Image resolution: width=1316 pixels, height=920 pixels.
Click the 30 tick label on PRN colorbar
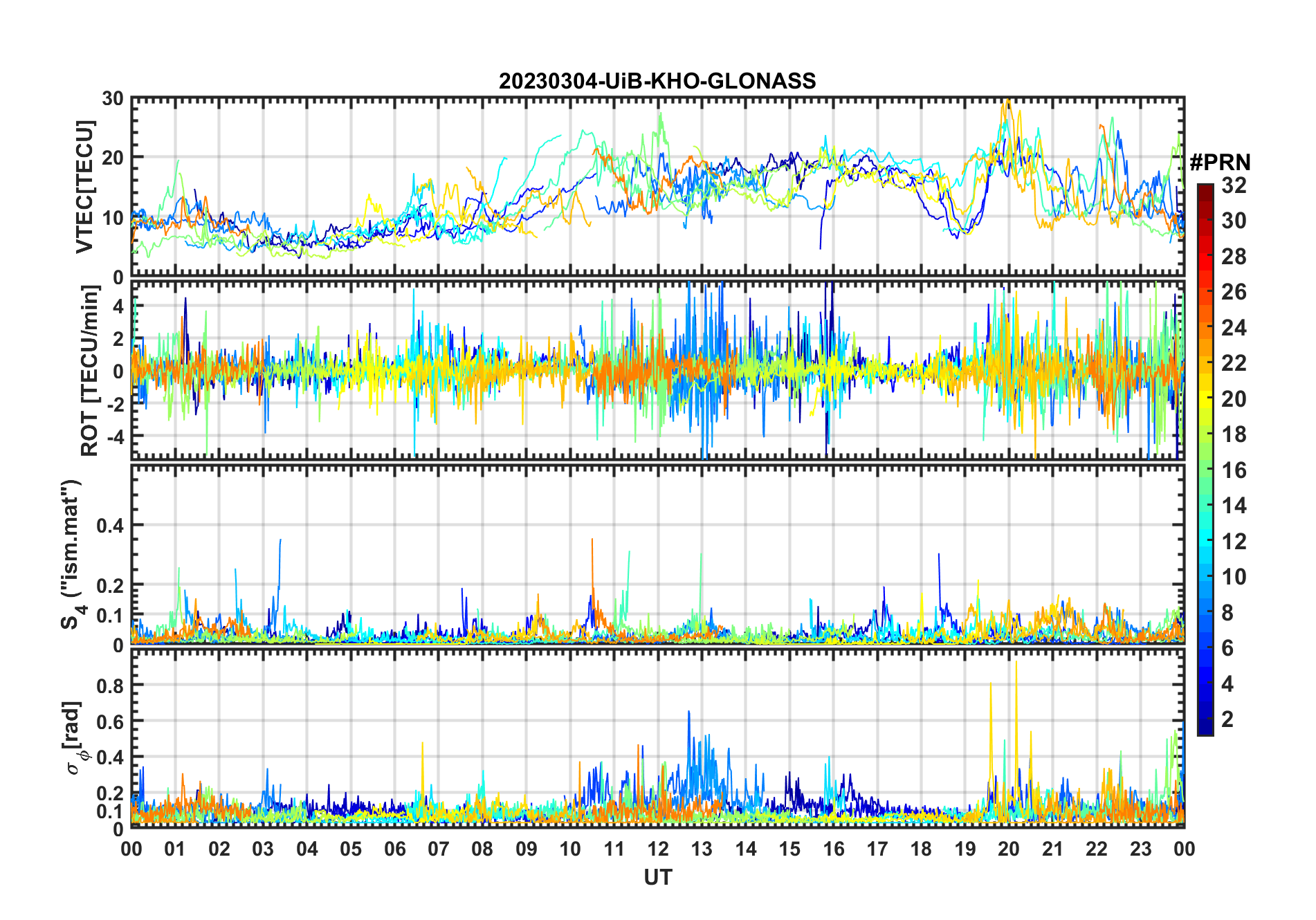[1234, 221]
